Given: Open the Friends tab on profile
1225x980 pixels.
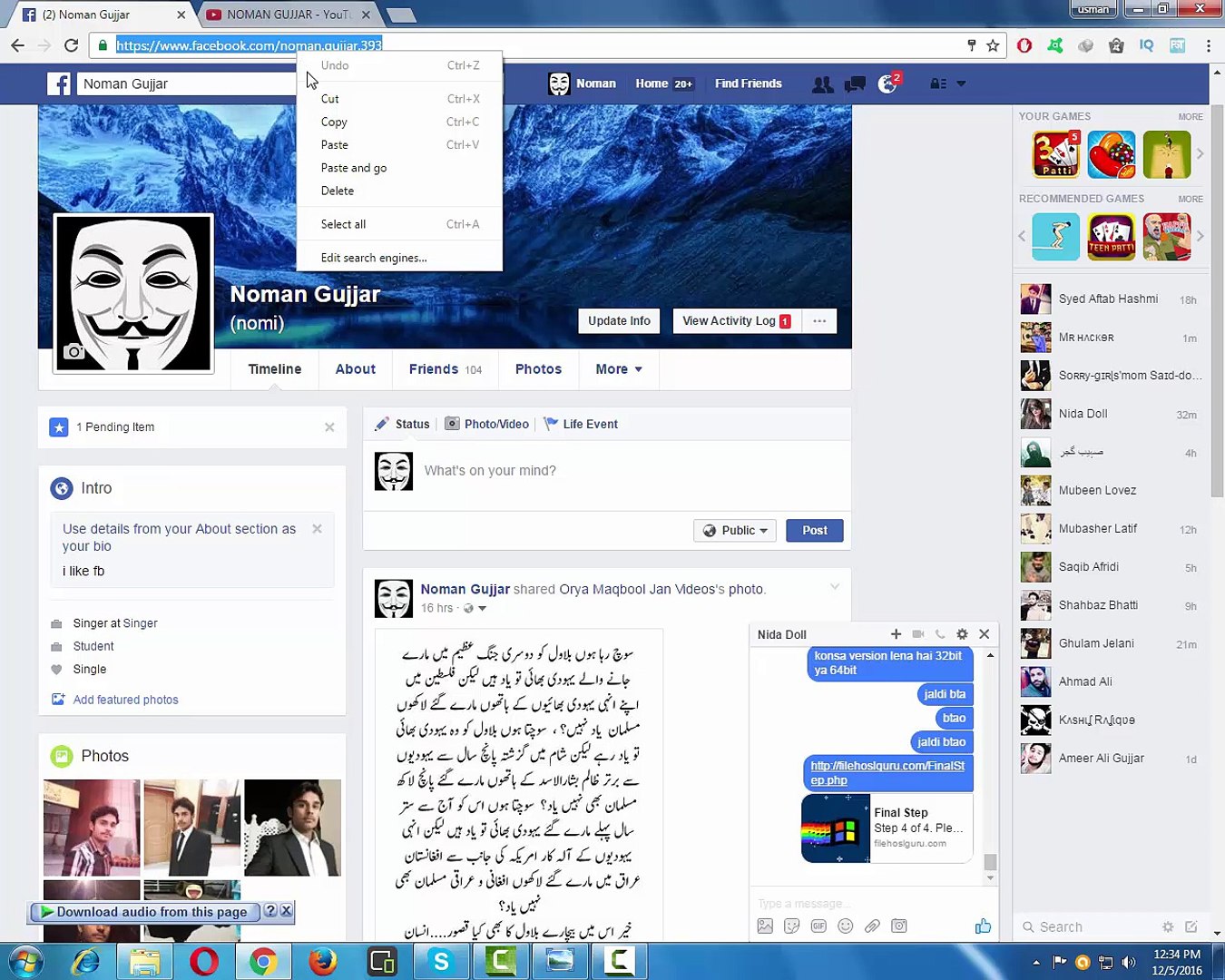Looking at the screenshot, I should [x=445, y=369].
